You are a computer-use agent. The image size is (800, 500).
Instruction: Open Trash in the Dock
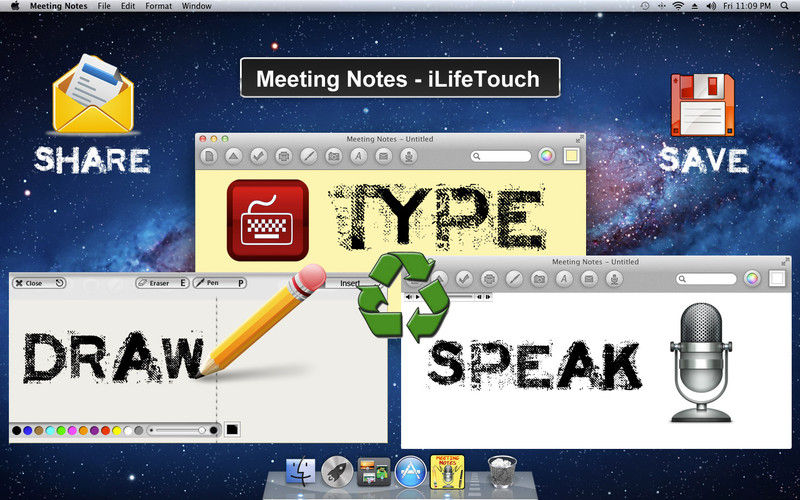(503, 471)
